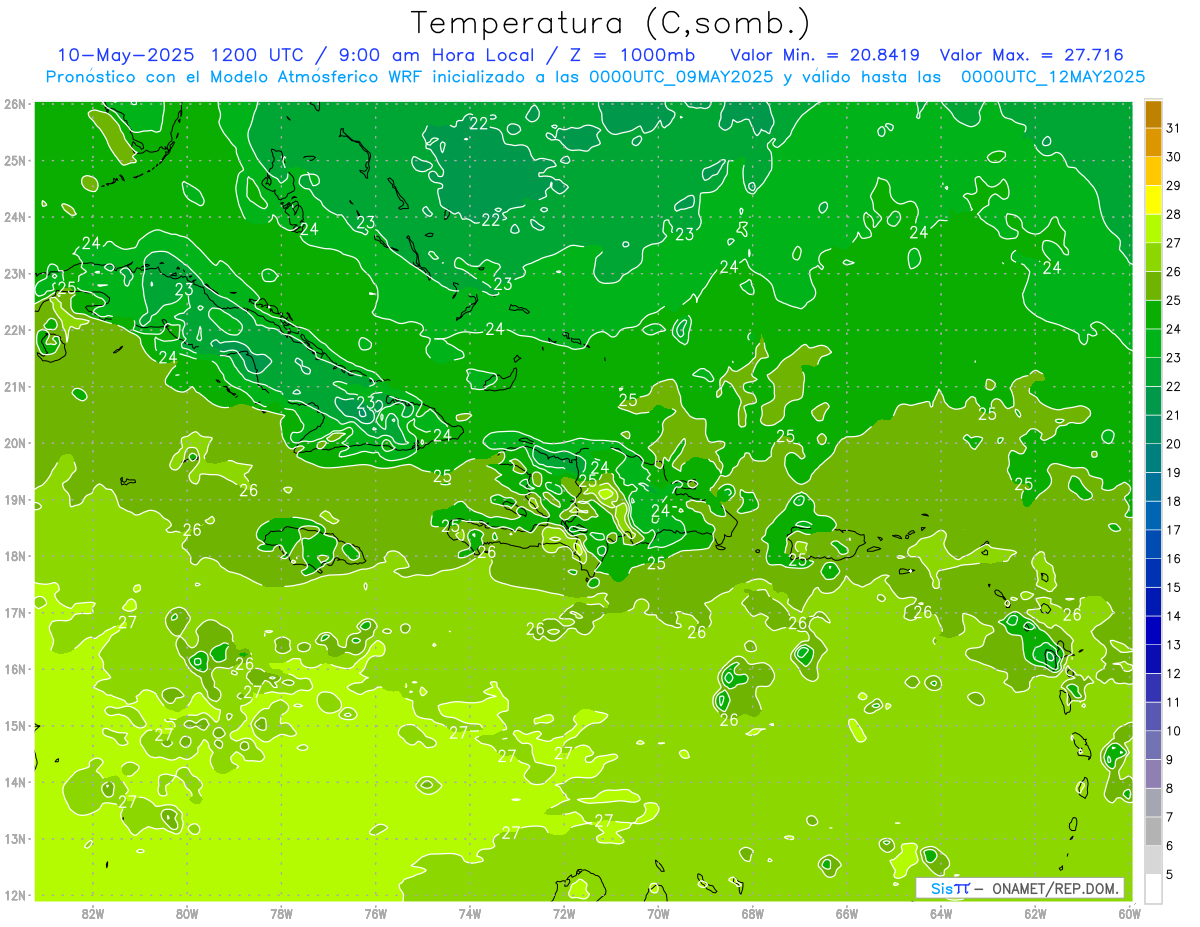The width and height of the screenshot is (1200, 927).
Task: Click the colorbar label '12'
Action: (x=1174, y=673)
